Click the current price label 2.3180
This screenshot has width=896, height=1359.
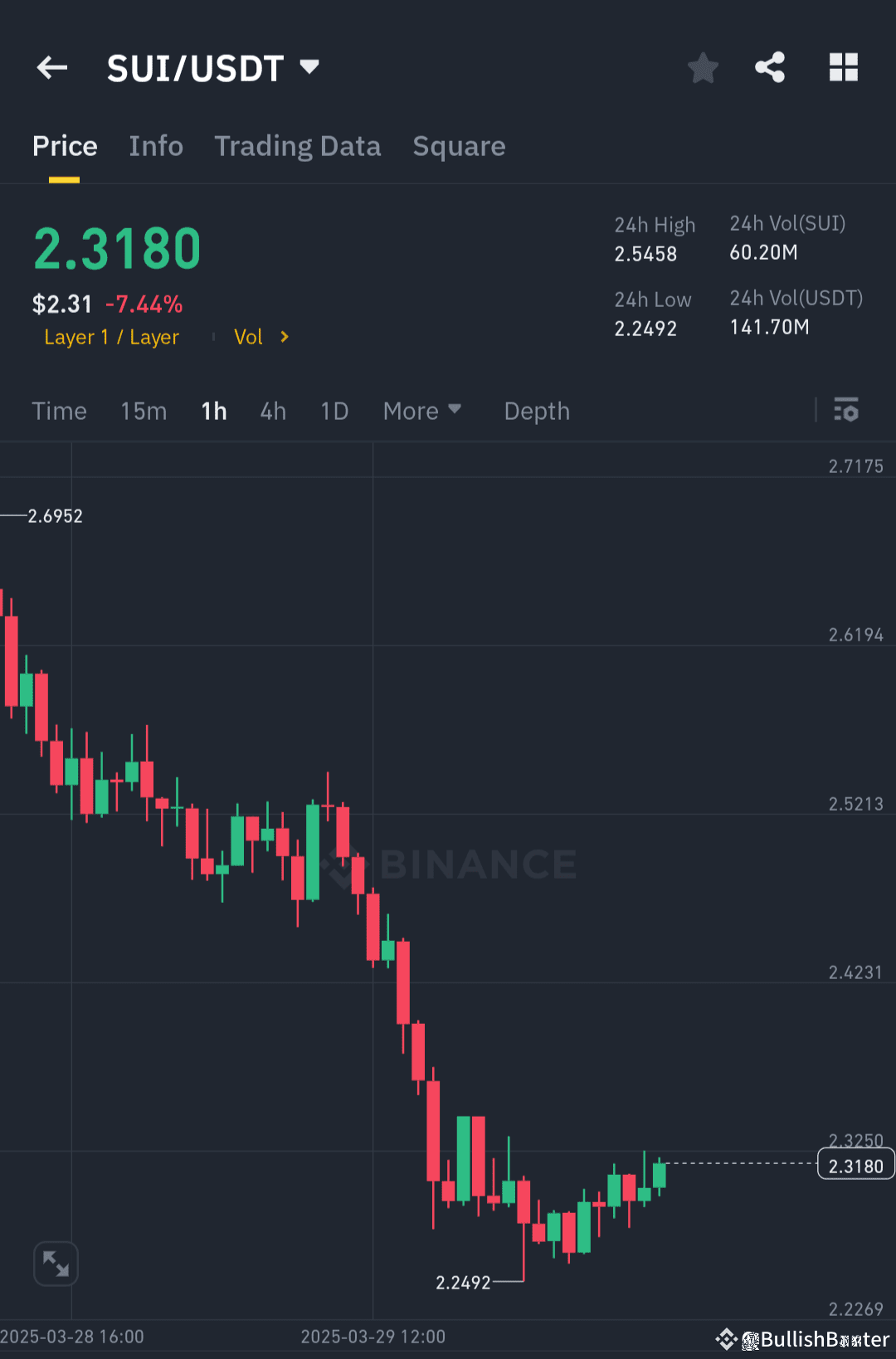pyautogui.click(x=855, y=1164)
